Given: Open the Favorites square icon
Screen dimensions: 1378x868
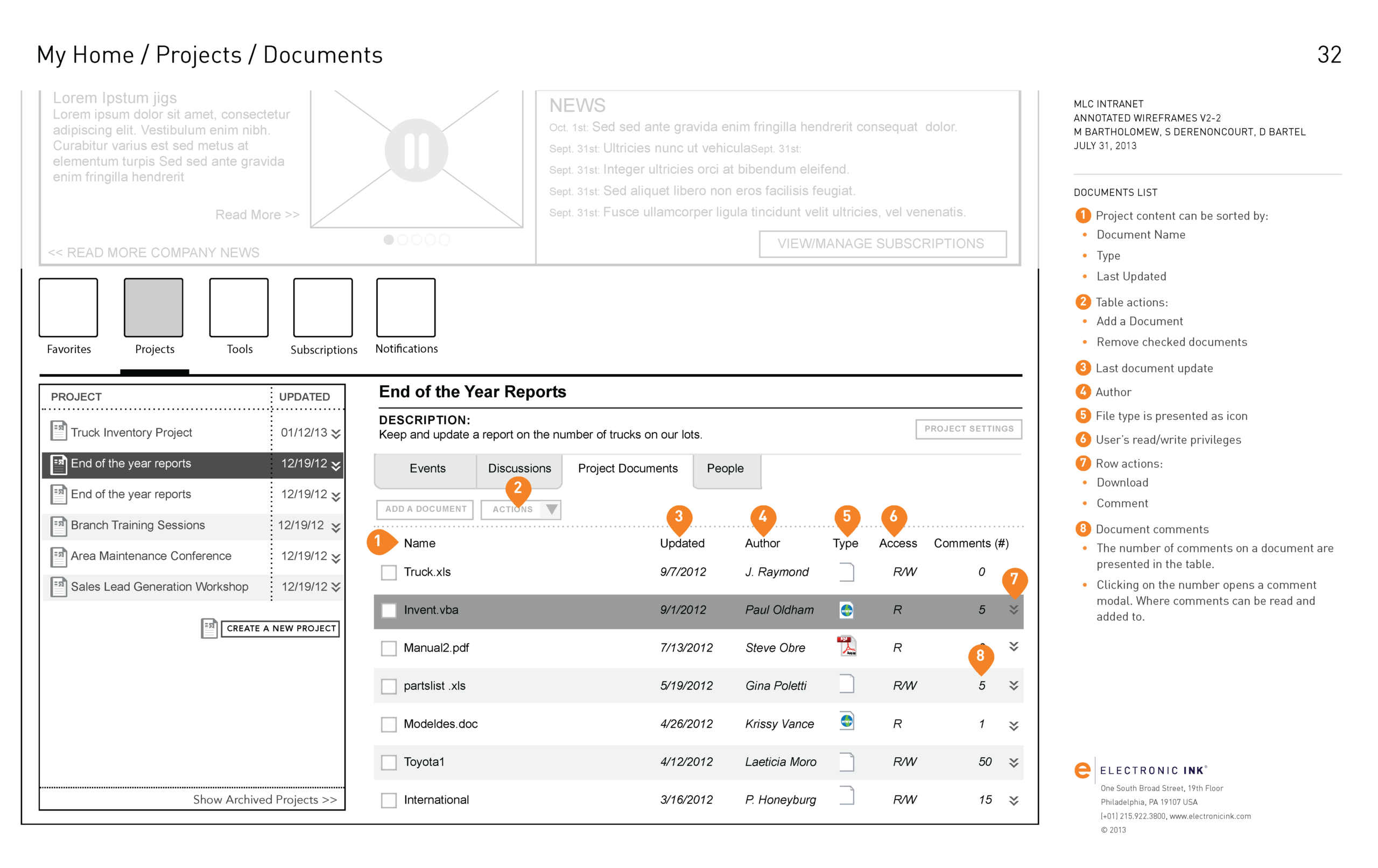Looking at the screenshot, I should 68,308.
